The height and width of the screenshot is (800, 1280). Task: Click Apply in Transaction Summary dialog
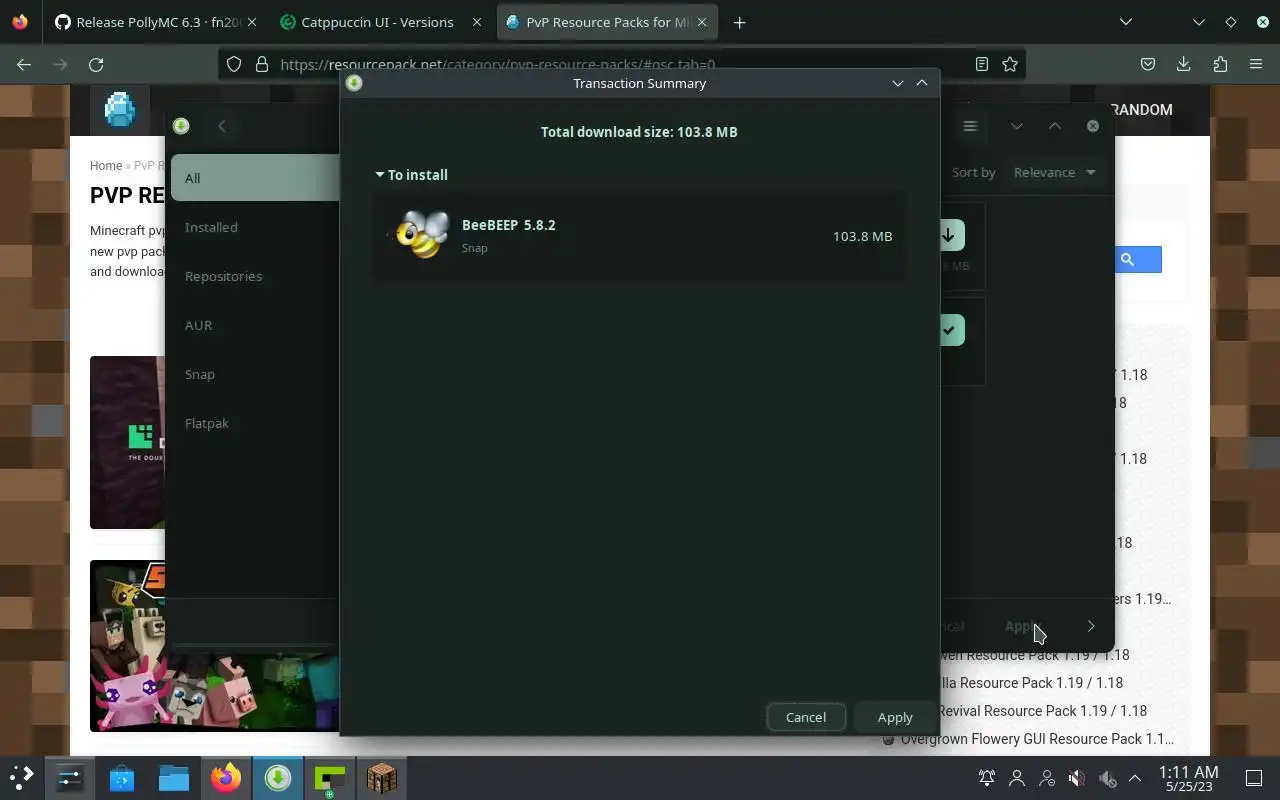(895, 717)
